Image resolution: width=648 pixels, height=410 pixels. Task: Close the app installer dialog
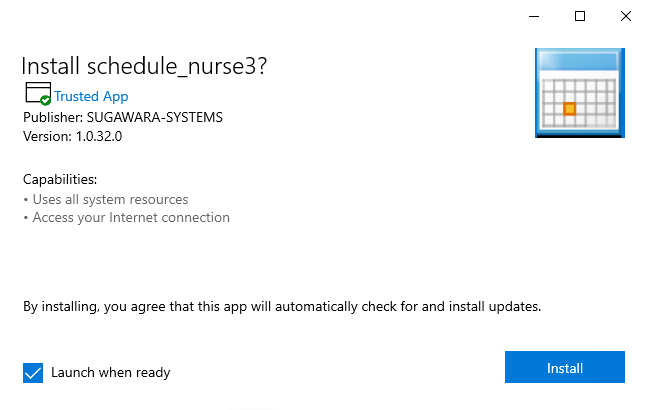(626, 17)
